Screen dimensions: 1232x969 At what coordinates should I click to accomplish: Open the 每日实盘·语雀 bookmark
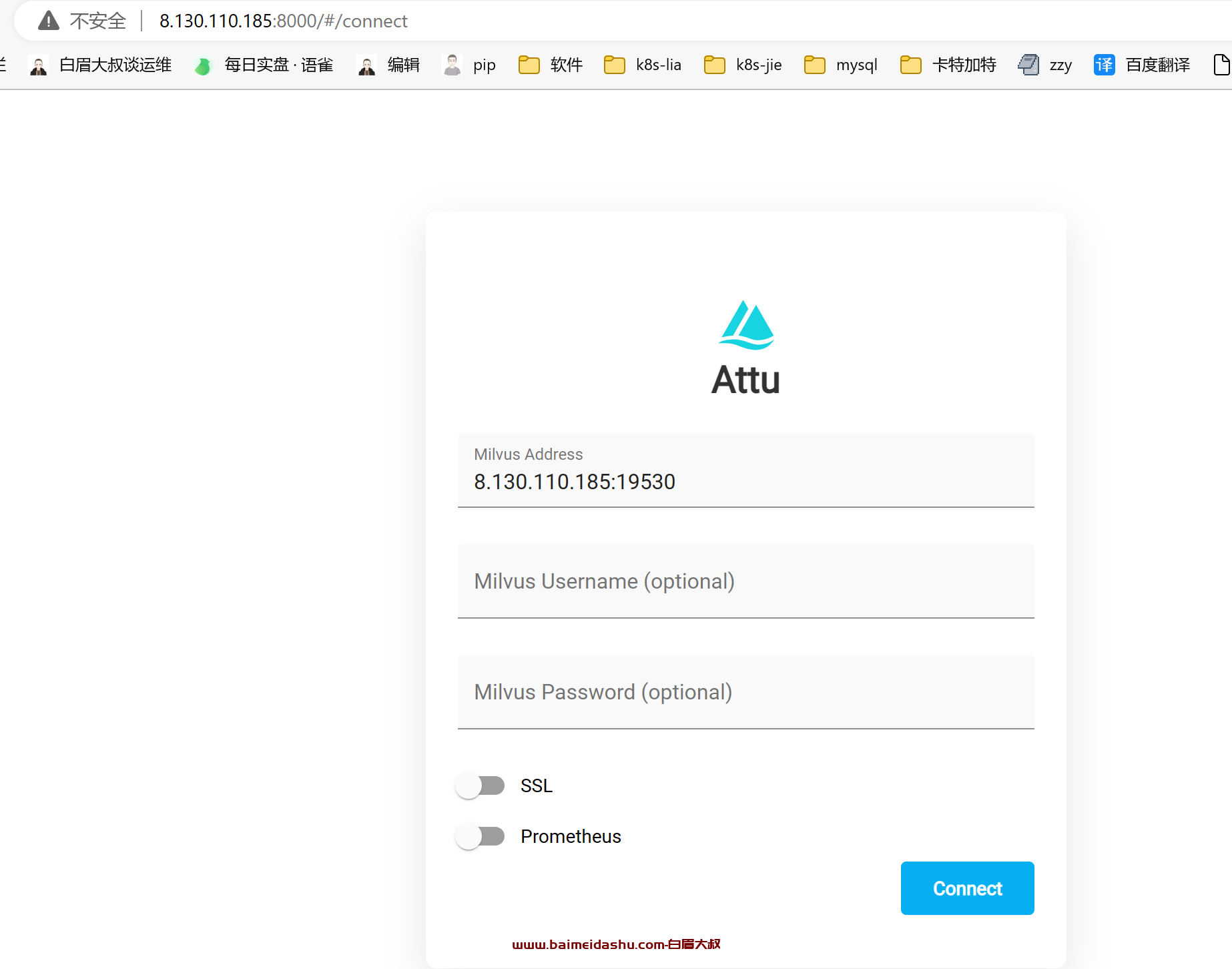[263, 65]
